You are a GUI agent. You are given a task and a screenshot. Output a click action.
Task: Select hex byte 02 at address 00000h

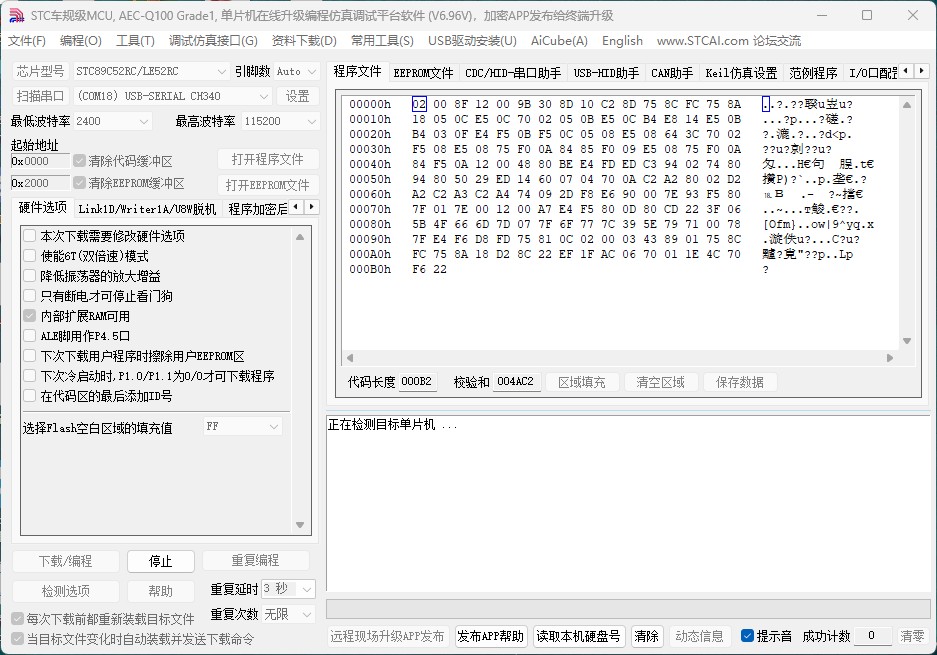(419, 104)
